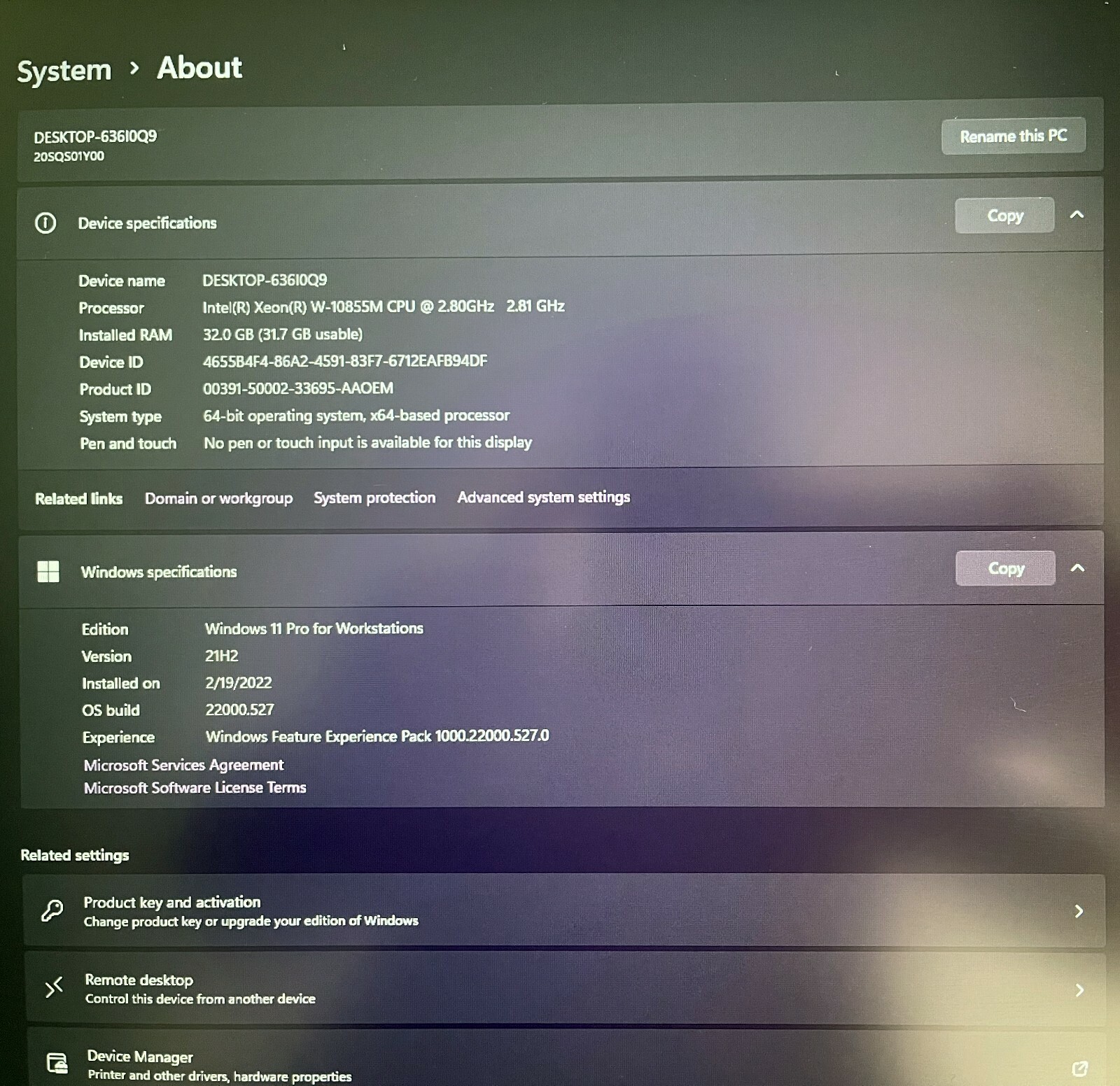Open Product key and activation chevron
Image resolution: width=1120 pixels, height=1086 pixels.
[1079, 910]
